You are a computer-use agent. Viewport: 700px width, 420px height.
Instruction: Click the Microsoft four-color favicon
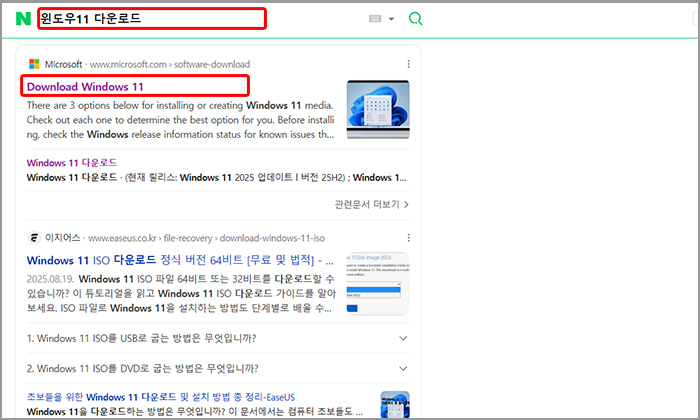(x=34, y=64)
